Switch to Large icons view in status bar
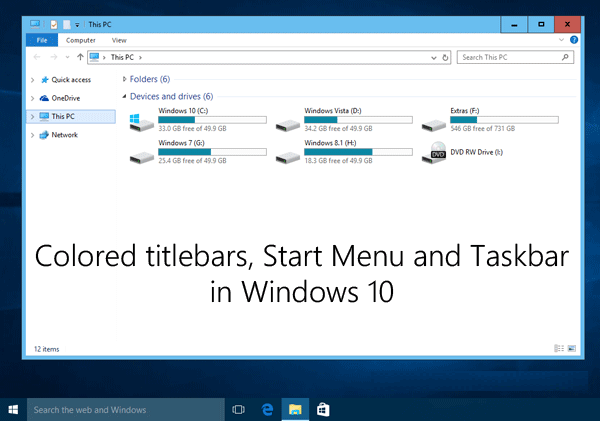The height and width of the screenshot is (421, 600). pyautogui.click(x=572, y=348)
